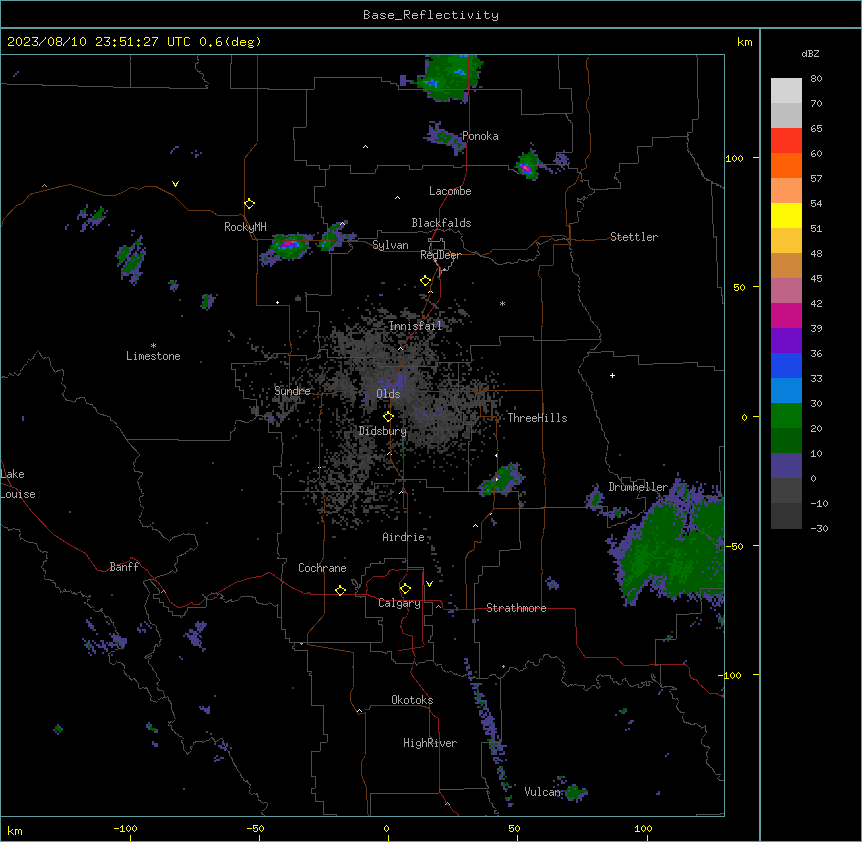Image resolution: width=862 pixels, height=842 pixels.
Task: Click the 100 tick on the right axis
Action: (734, 158)
